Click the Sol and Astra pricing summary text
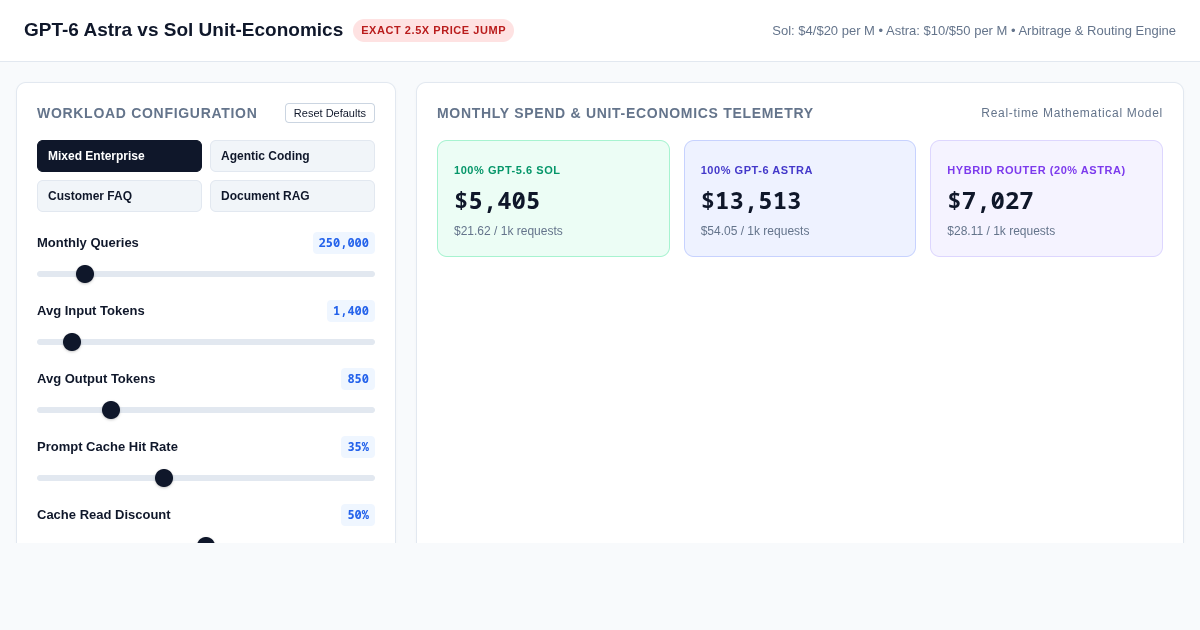This screenshot has height=630, width=1200. (x=974, y=31)
